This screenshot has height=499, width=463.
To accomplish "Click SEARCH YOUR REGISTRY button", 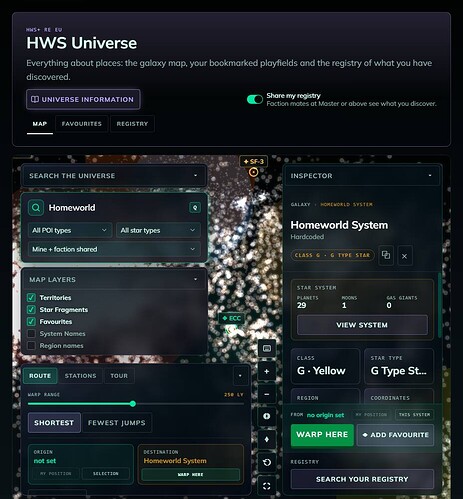I will (x=362, y=479).
